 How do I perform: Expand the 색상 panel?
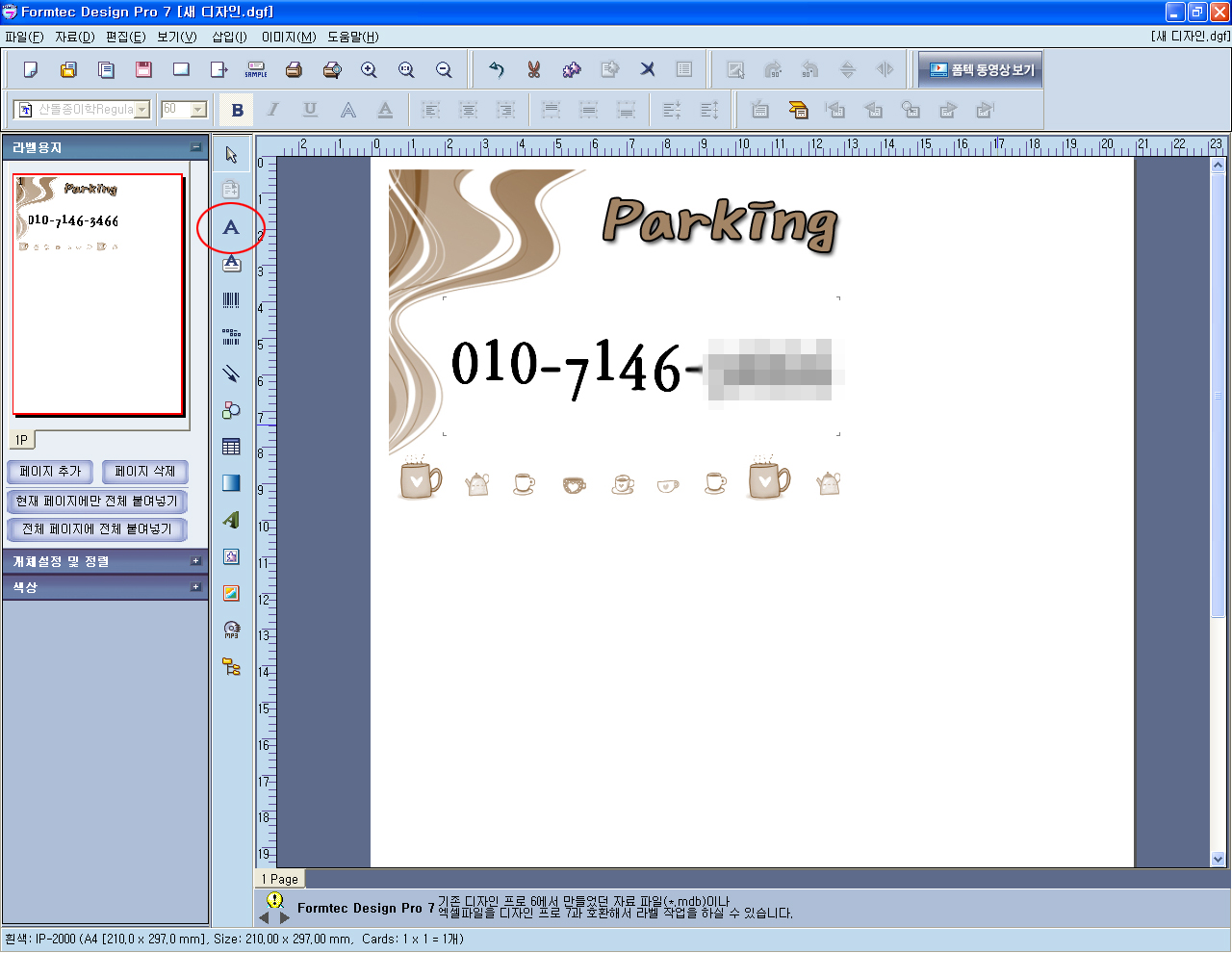tap(196, 586)
